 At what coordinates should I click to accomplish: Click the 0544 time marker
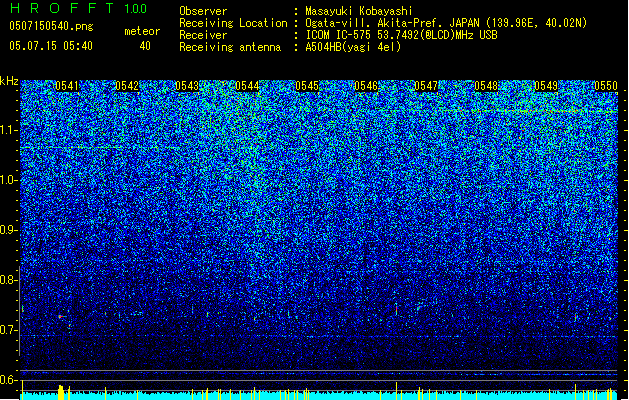point(247,86)
